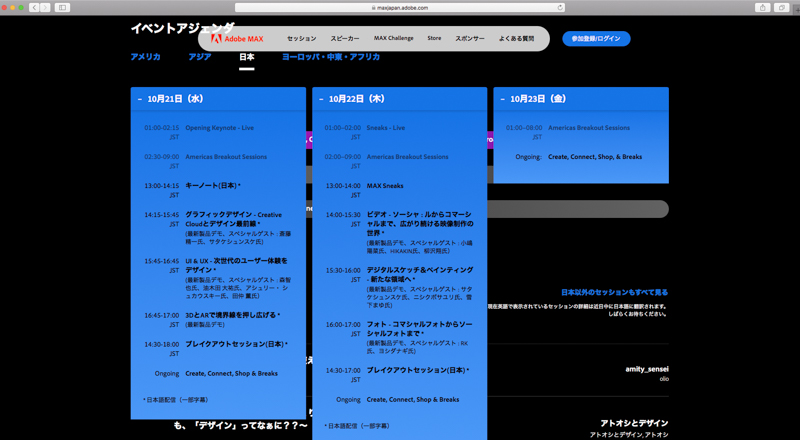The image size is (800, 440).
Task: Select the UI & UX 次世代のユーザー体験 session
Action: point(236,265)
